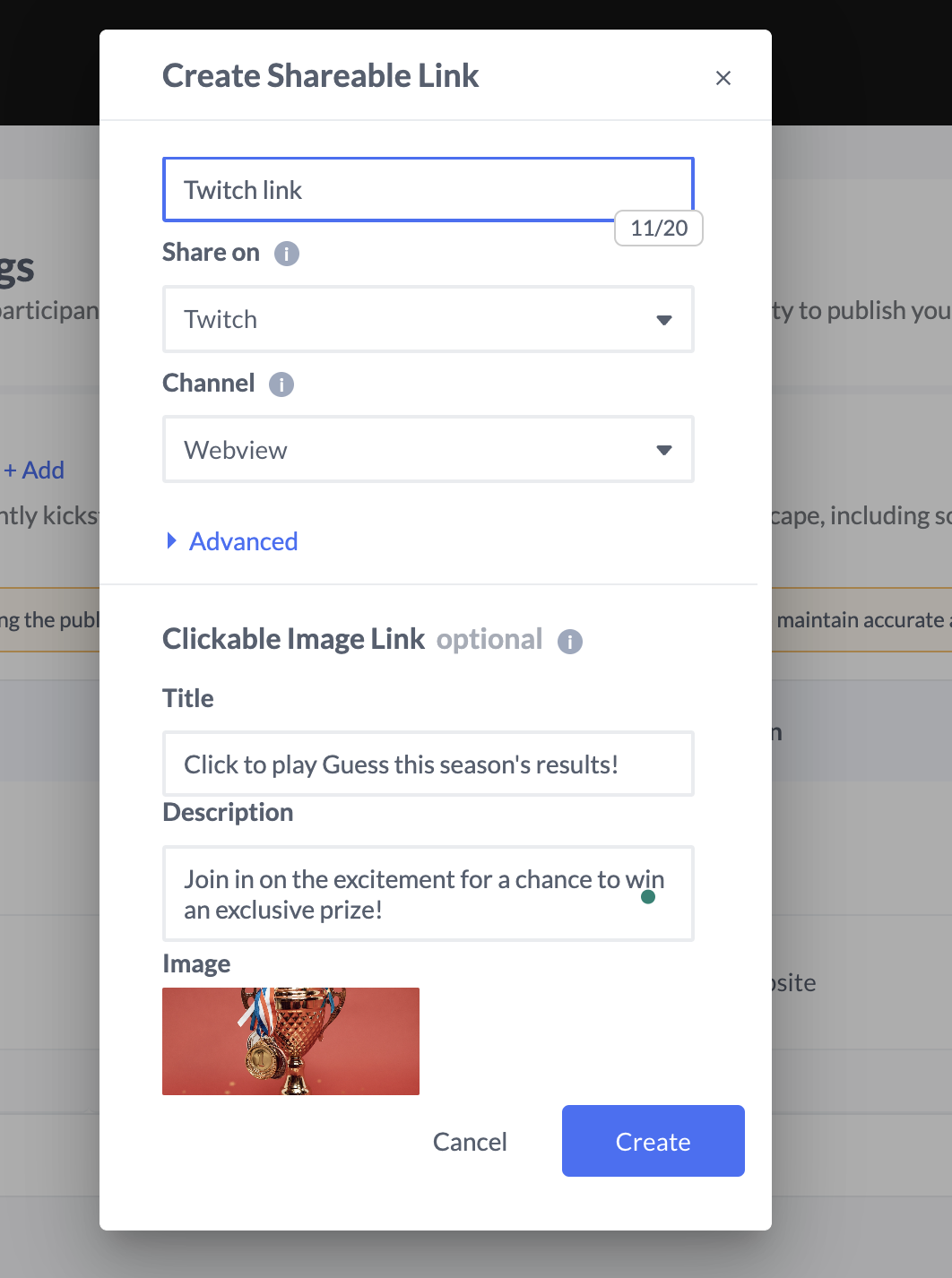
Task: Click the Cancel button
Action: click(470, 1142)
